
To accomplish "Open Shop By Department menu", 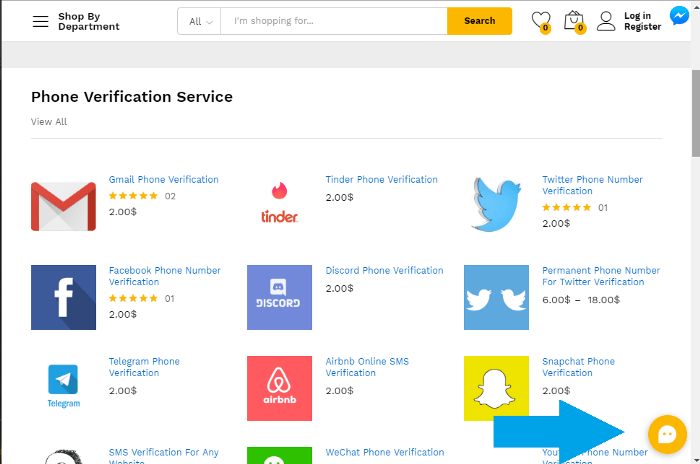I will pos(88,21).
